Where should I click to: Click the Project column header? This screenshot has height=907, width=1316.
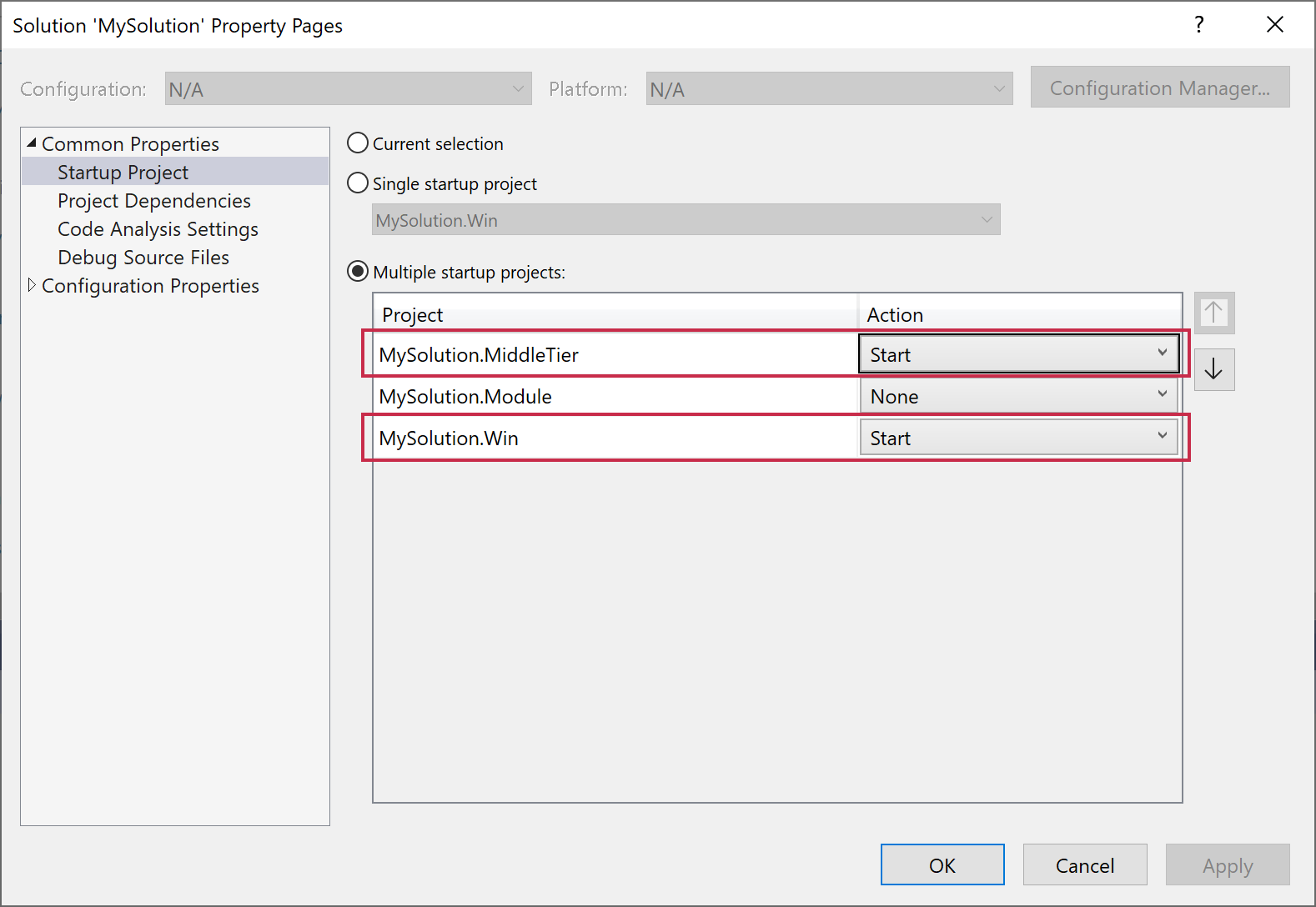click(615, 315)
